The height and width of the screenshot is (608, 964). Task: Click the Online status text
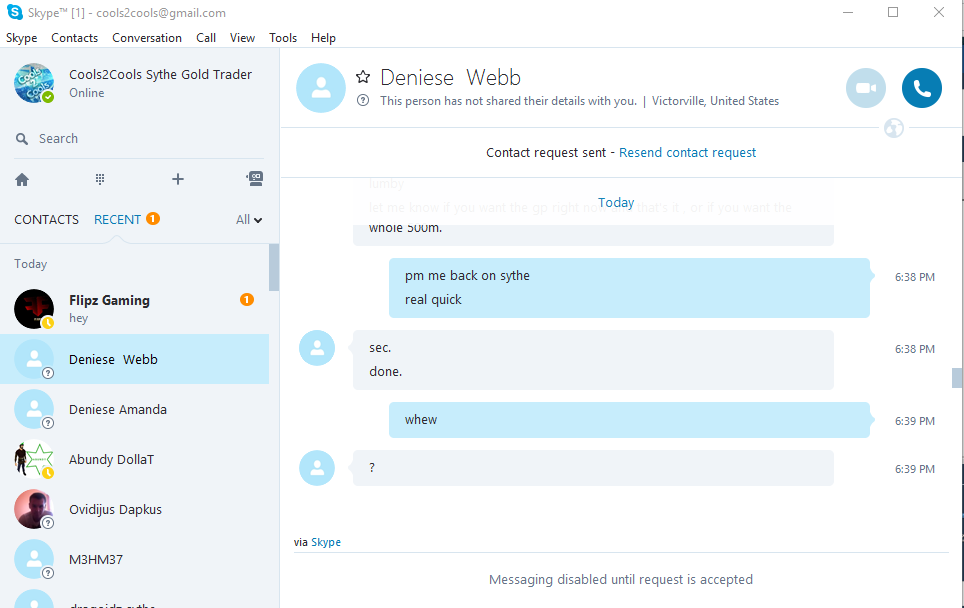click(87, 93)
